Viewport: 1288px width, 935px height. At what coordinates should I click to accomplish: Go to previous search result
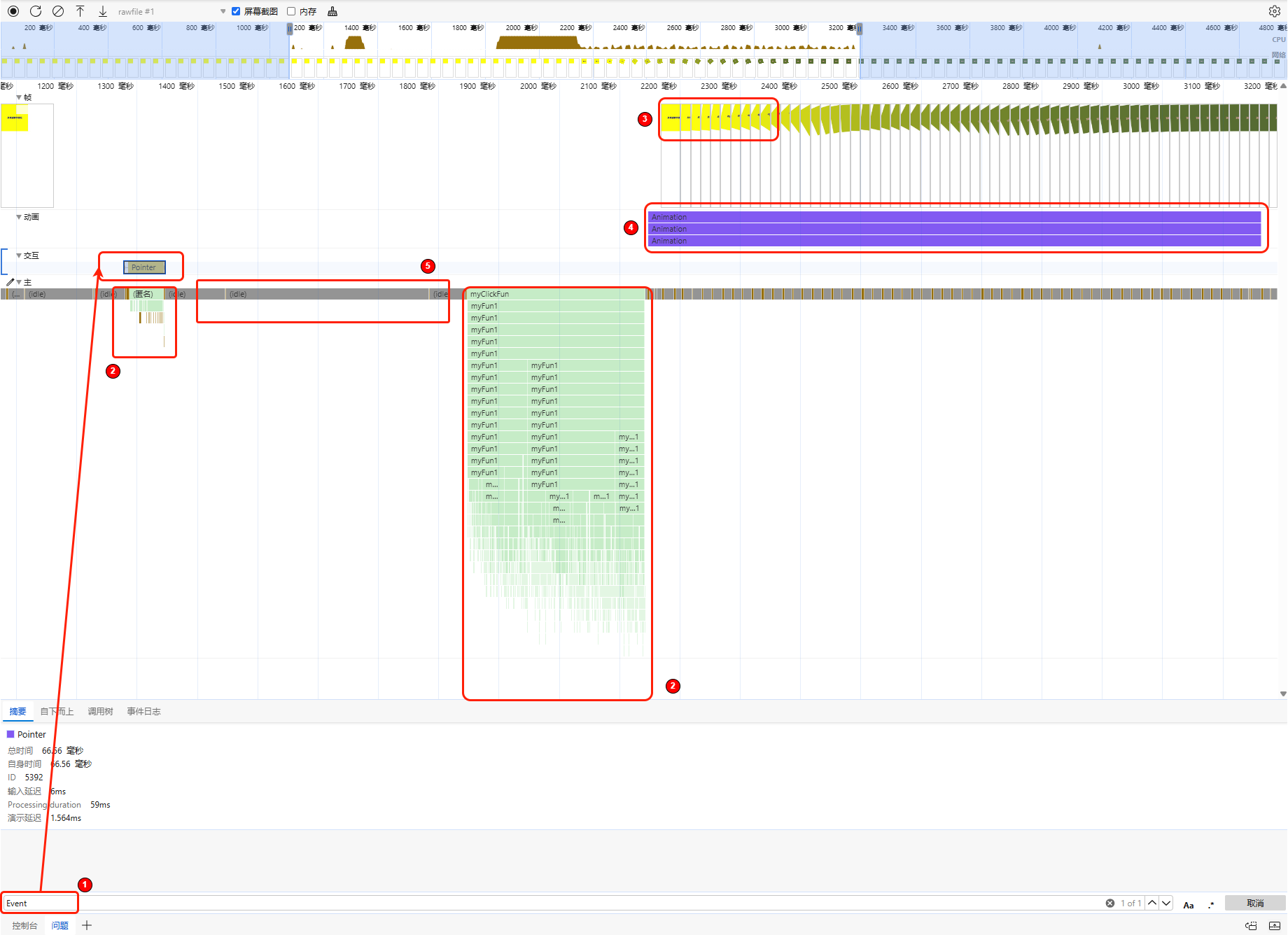point(1152,903)
